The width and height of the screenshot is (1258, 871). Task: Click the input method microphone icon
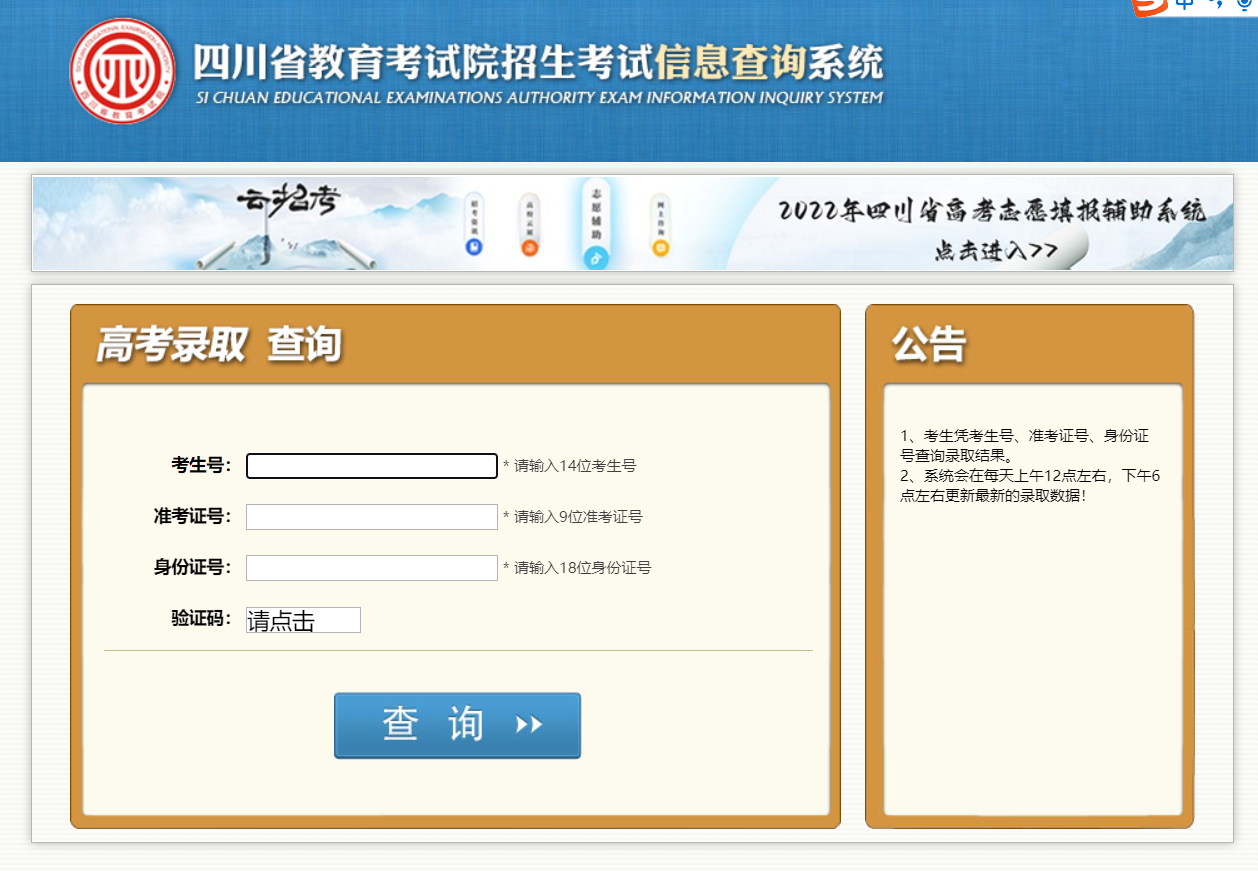[1243, 5]
